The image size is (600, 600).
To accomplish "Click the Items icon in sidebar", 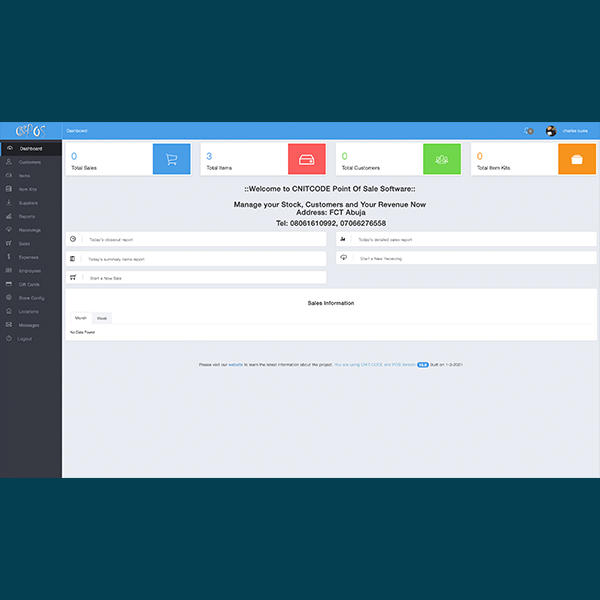I will point(9,175).
